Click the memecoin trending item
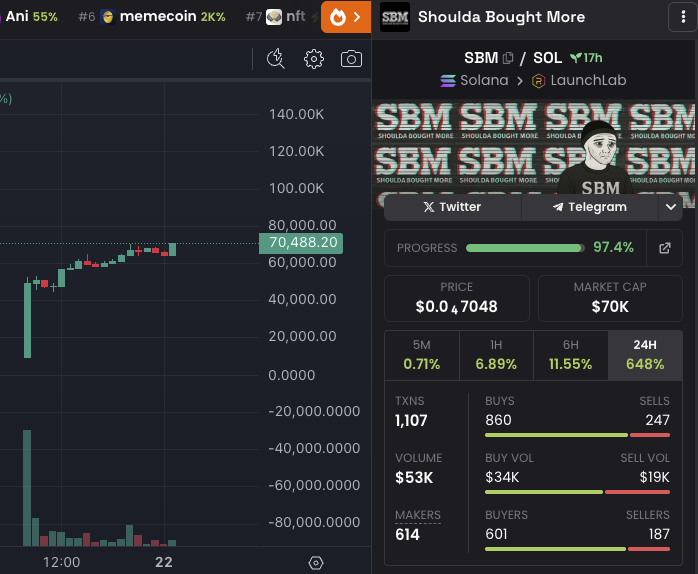 152,16
